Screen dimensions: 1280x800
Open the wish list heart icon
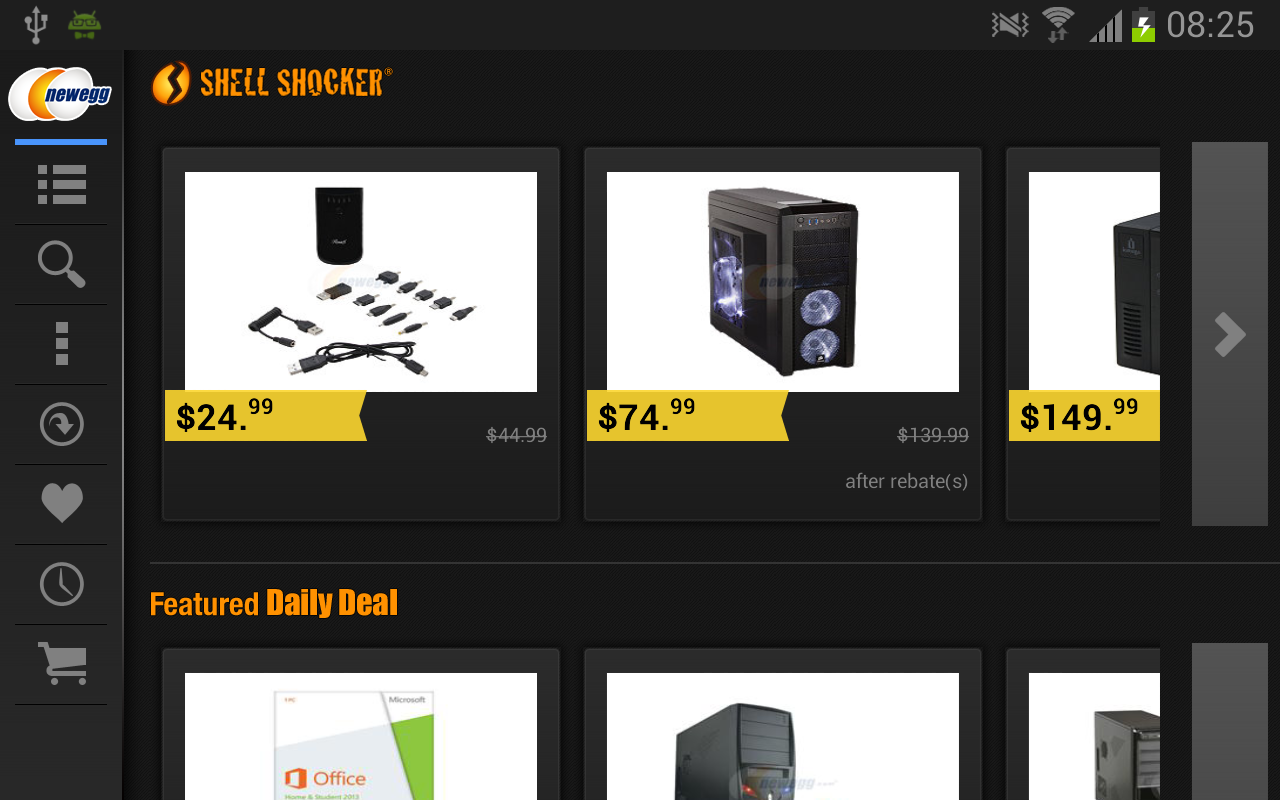tap(61, 503)
